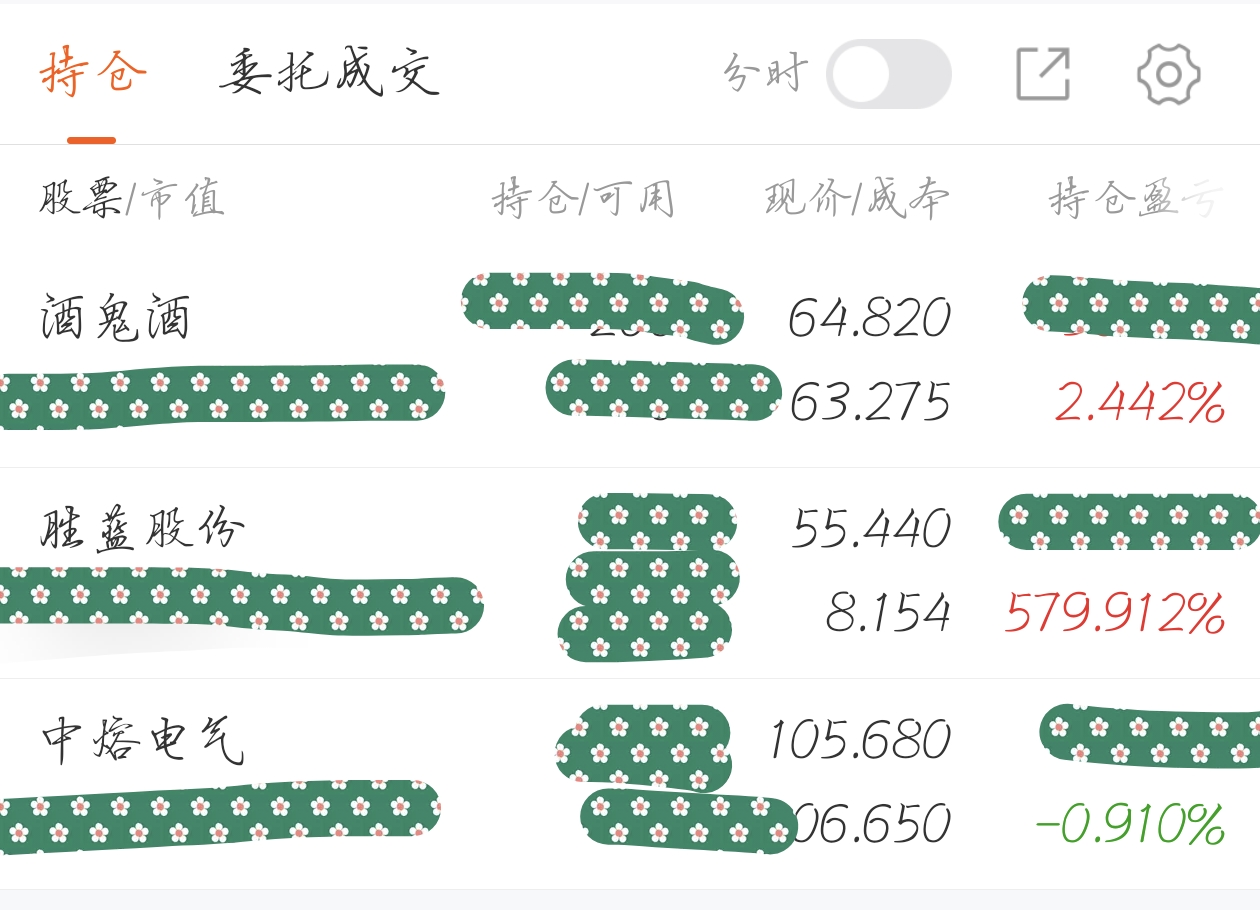Open the share/export icon
Viewport: 1260px width, 910px height.
click(1043, 73)
